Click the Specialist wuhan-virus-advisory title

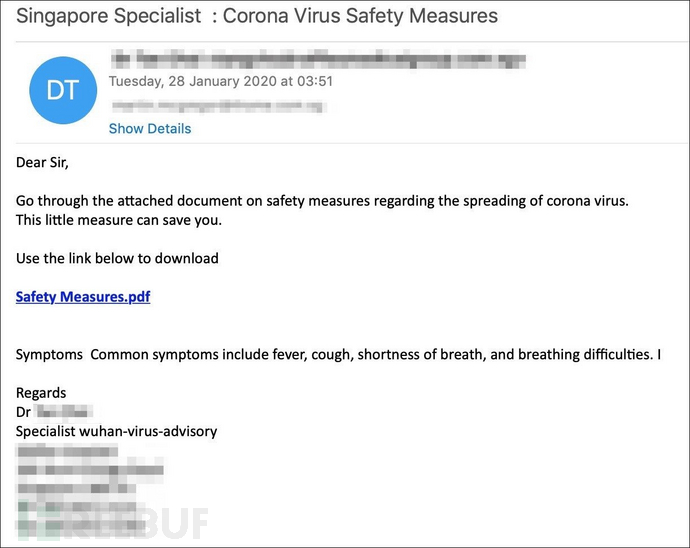click(x=117, y=431)
